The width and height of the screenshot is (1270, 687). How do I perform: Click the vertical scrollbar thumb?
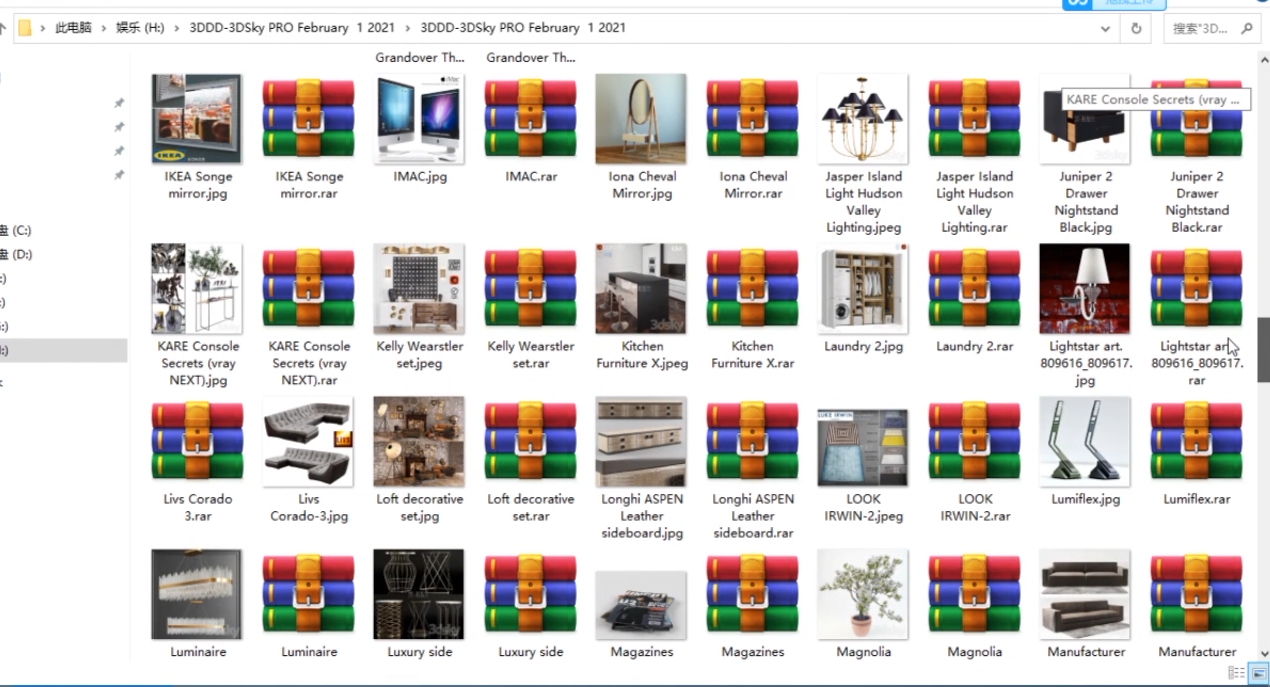(1263, 350)
